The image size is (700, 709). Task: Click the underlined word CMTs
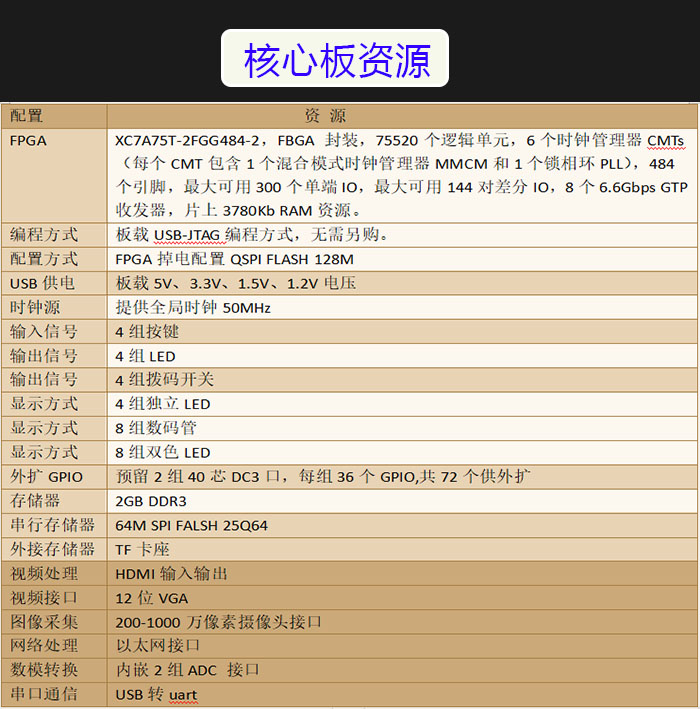click(666, 141)
